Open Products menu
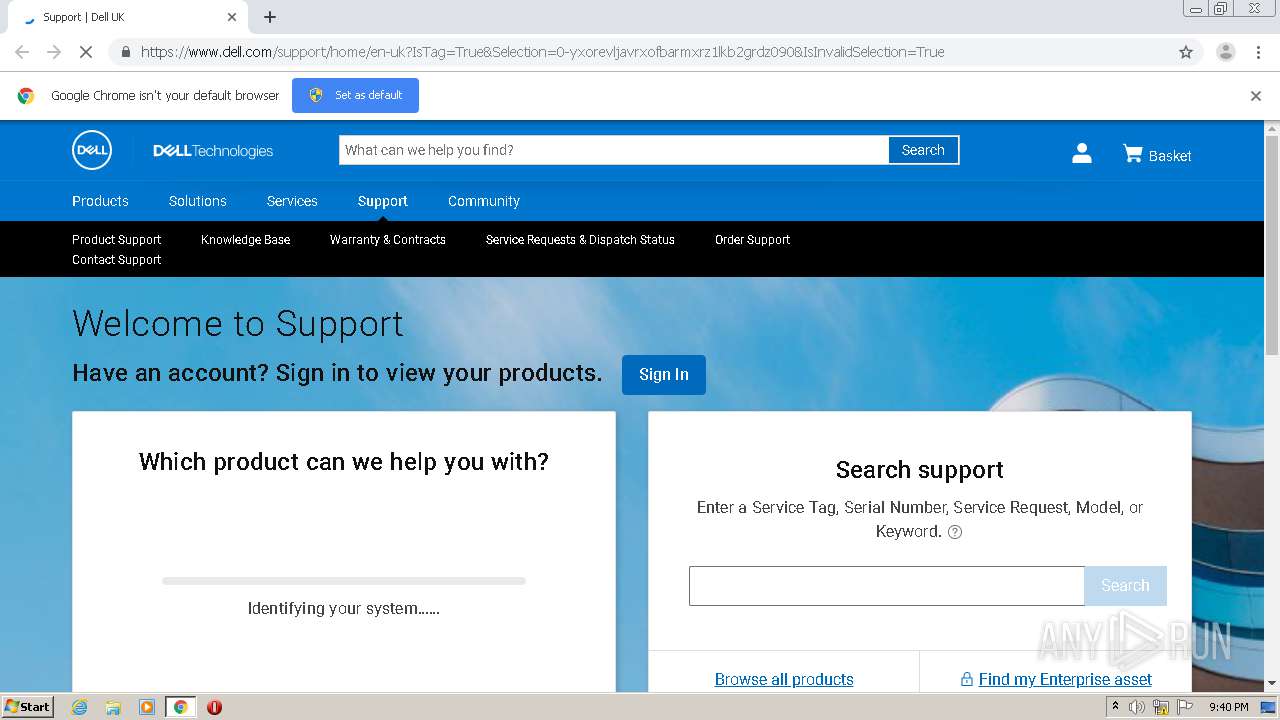The image size is (1280, 720). click(100, 201)
